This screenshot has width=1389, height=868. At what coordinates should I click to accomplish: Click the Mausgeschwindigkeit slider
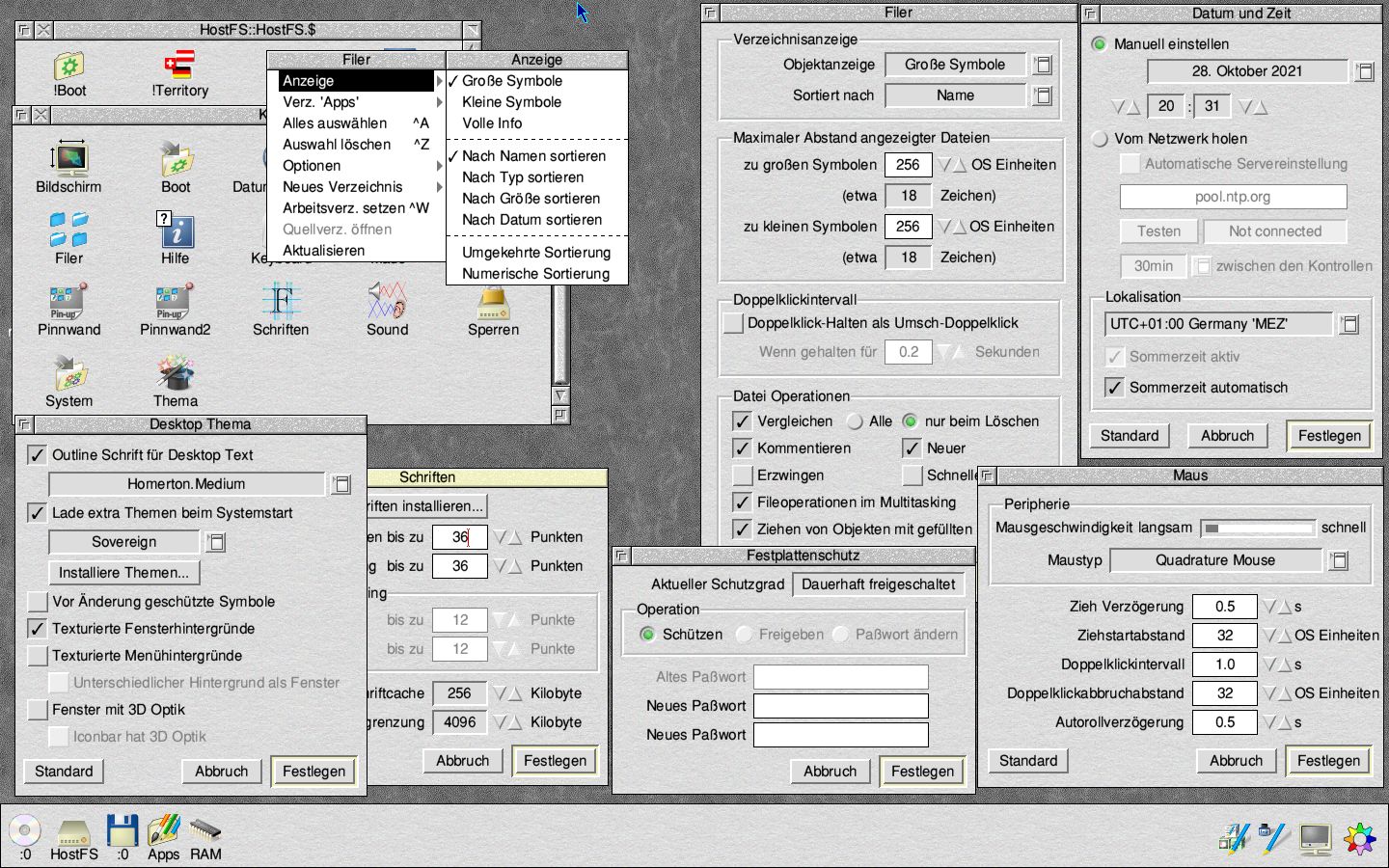click(x=1258, y=528)
